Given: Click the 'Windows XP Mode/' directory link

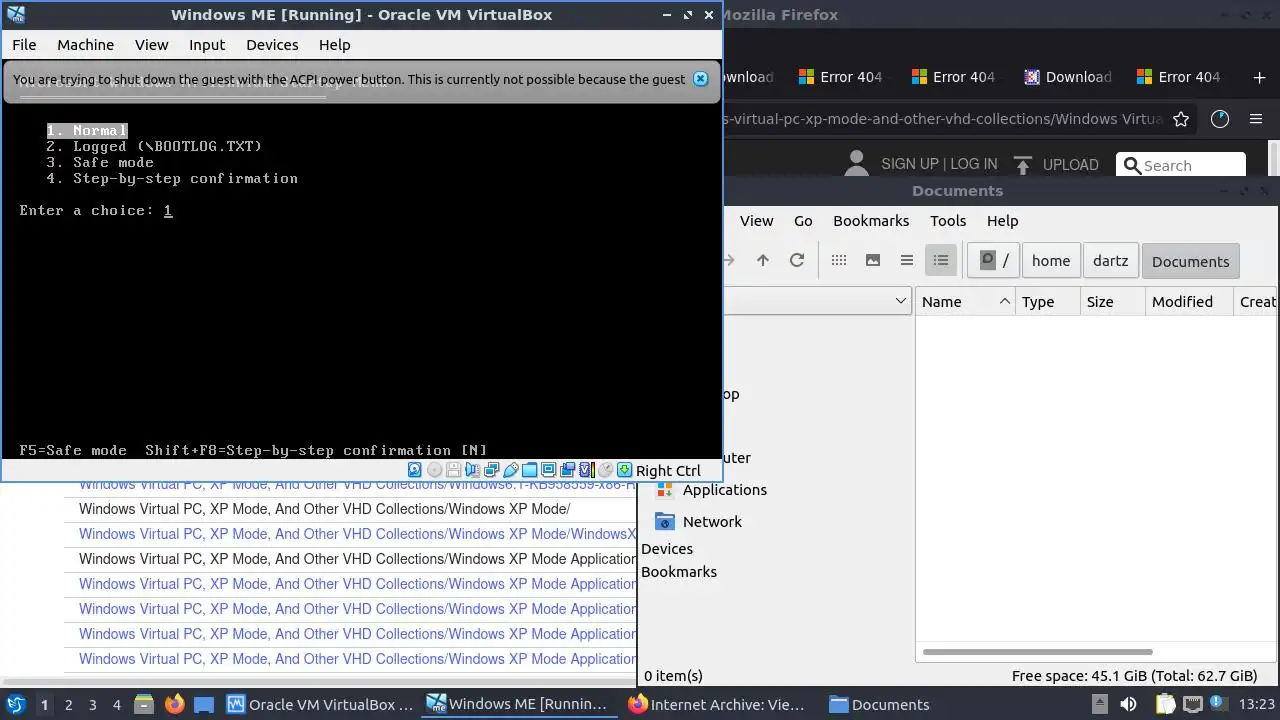Looking at the screenshot, I should click(325, 509).
